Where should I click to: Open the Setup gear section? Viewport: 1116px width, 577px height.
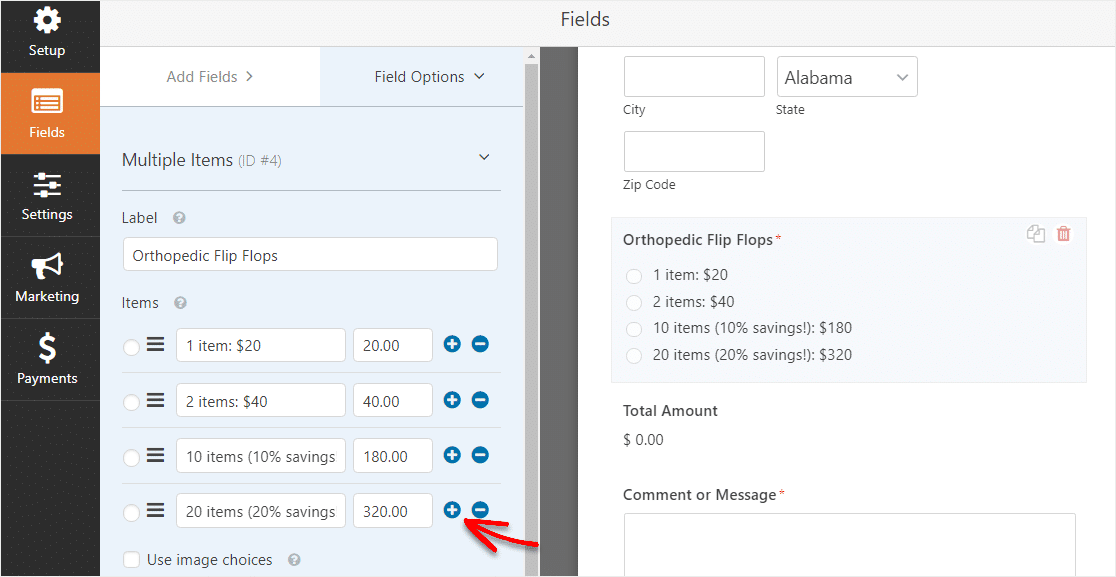click(x=47, y=32)
